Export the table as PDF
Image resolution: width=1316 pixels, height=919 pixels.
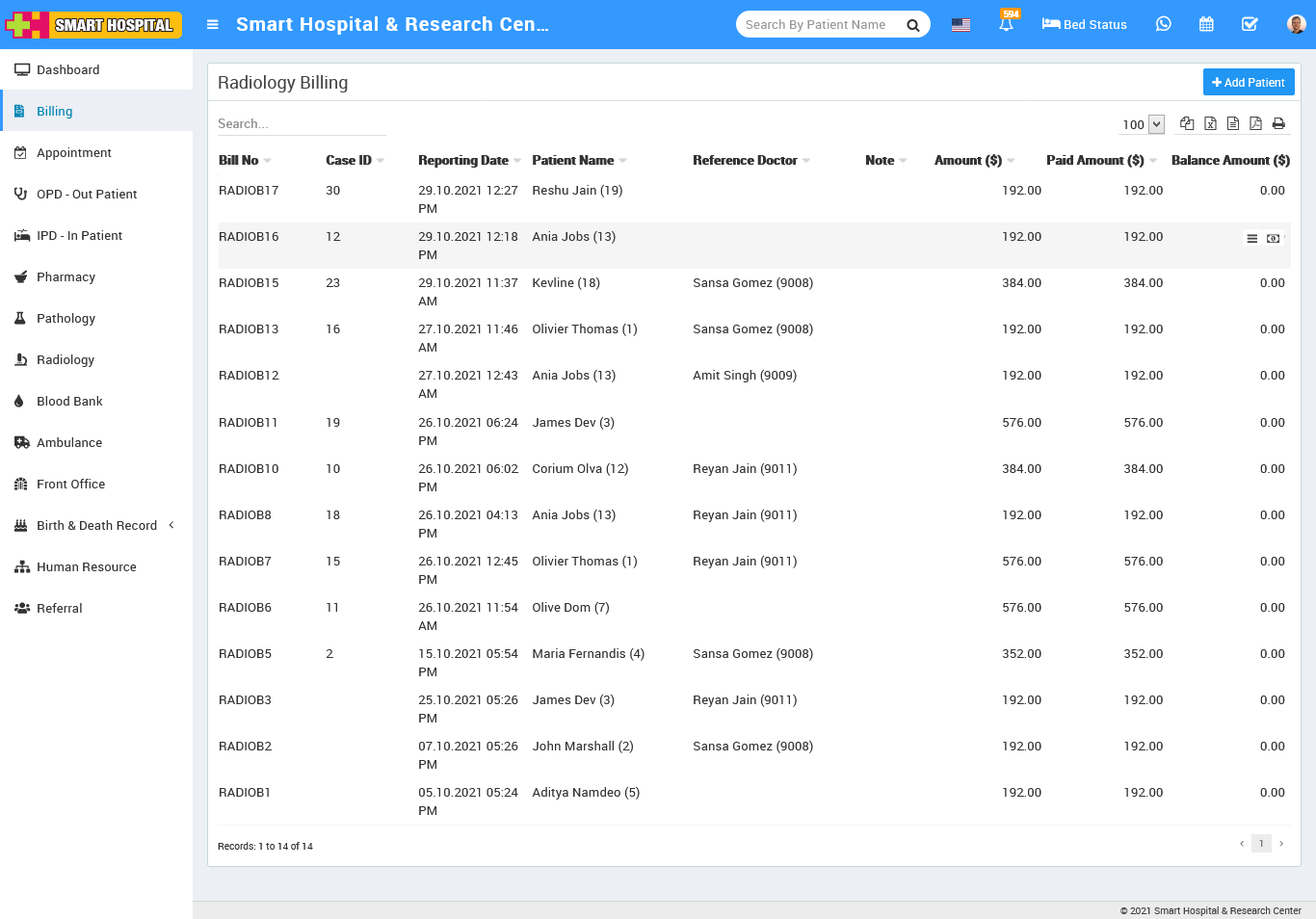1255,123
